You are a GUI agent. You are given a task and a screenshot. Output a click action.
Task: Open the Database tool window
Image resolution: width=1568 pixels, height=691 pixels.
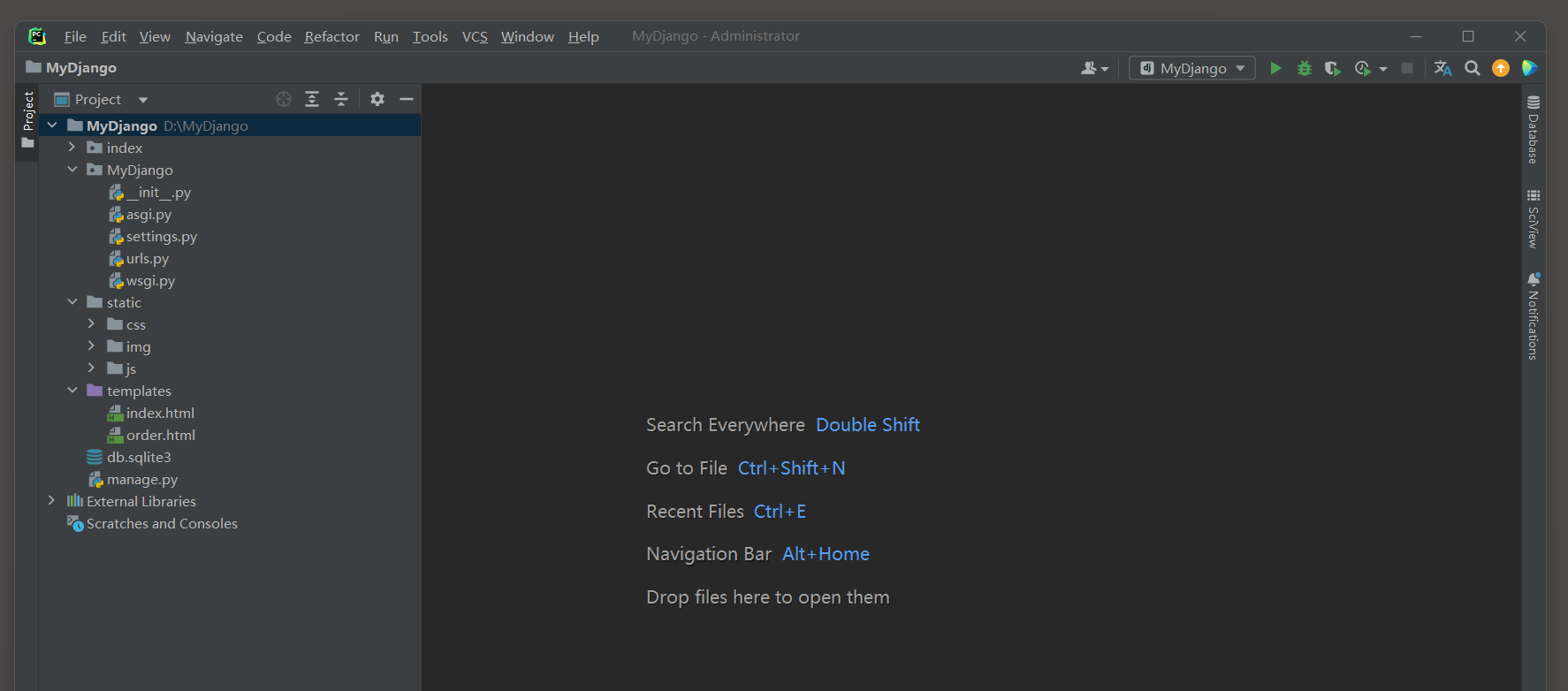click(1534, 130)
